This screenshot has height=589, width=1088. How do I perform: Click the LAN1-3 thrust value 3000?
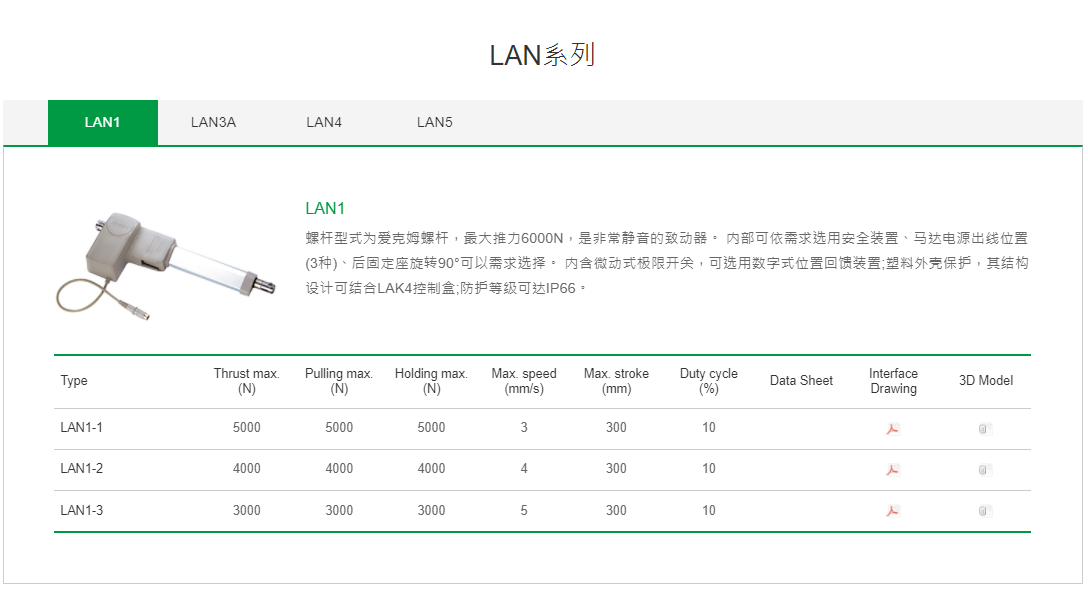246,510
